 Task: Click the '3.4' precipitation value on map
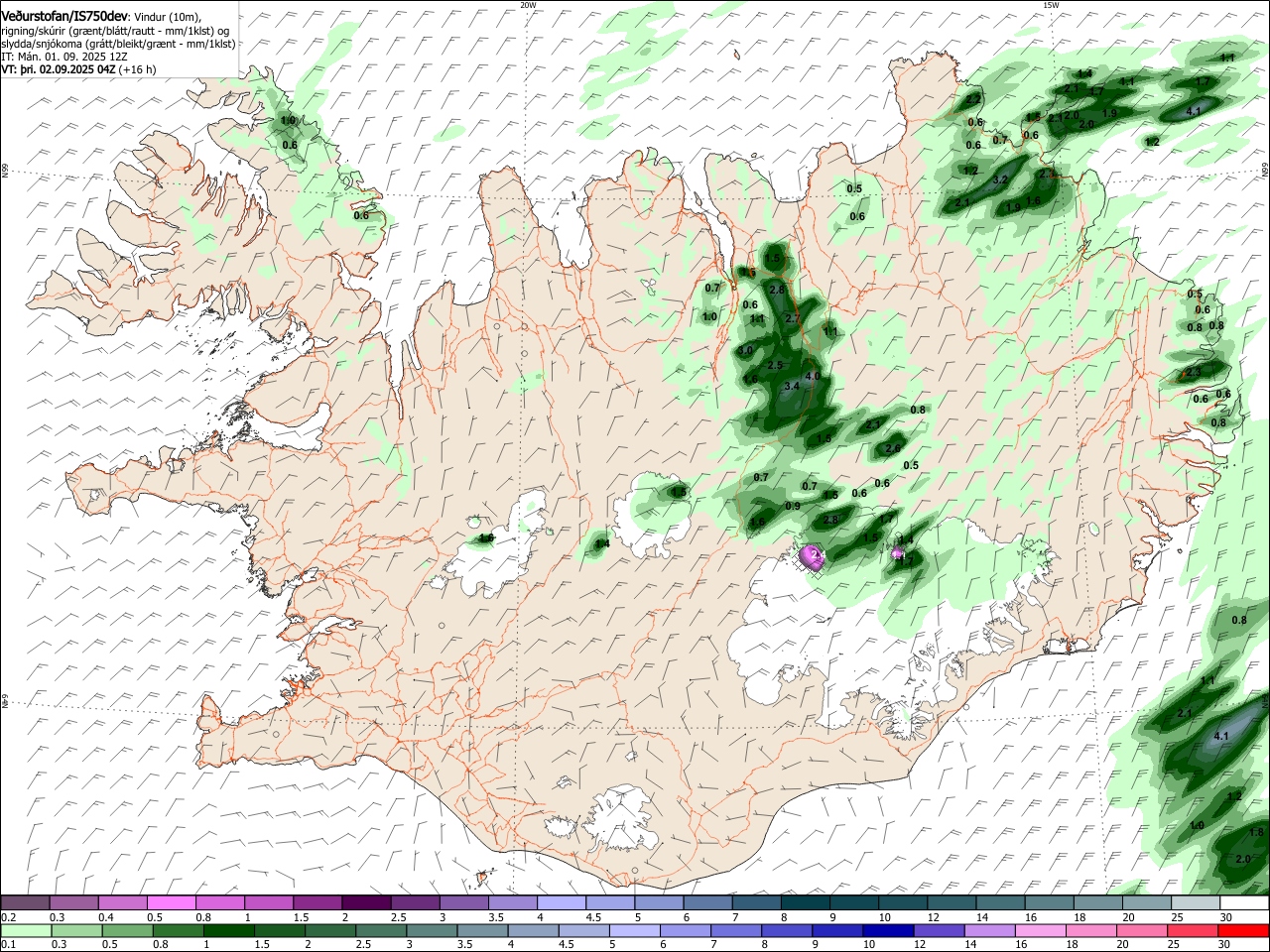tap(792, 386)
